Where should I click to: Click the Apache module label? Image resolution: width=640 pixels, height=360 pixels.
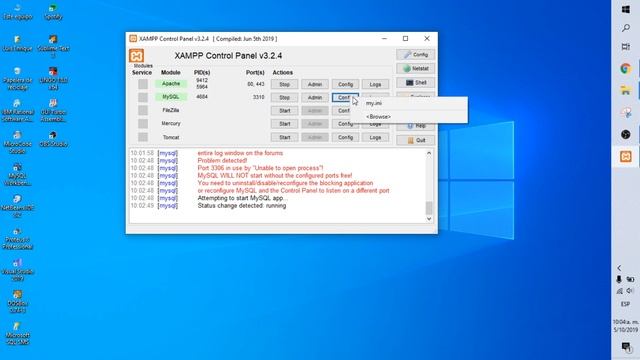click(x=171, y=84)
